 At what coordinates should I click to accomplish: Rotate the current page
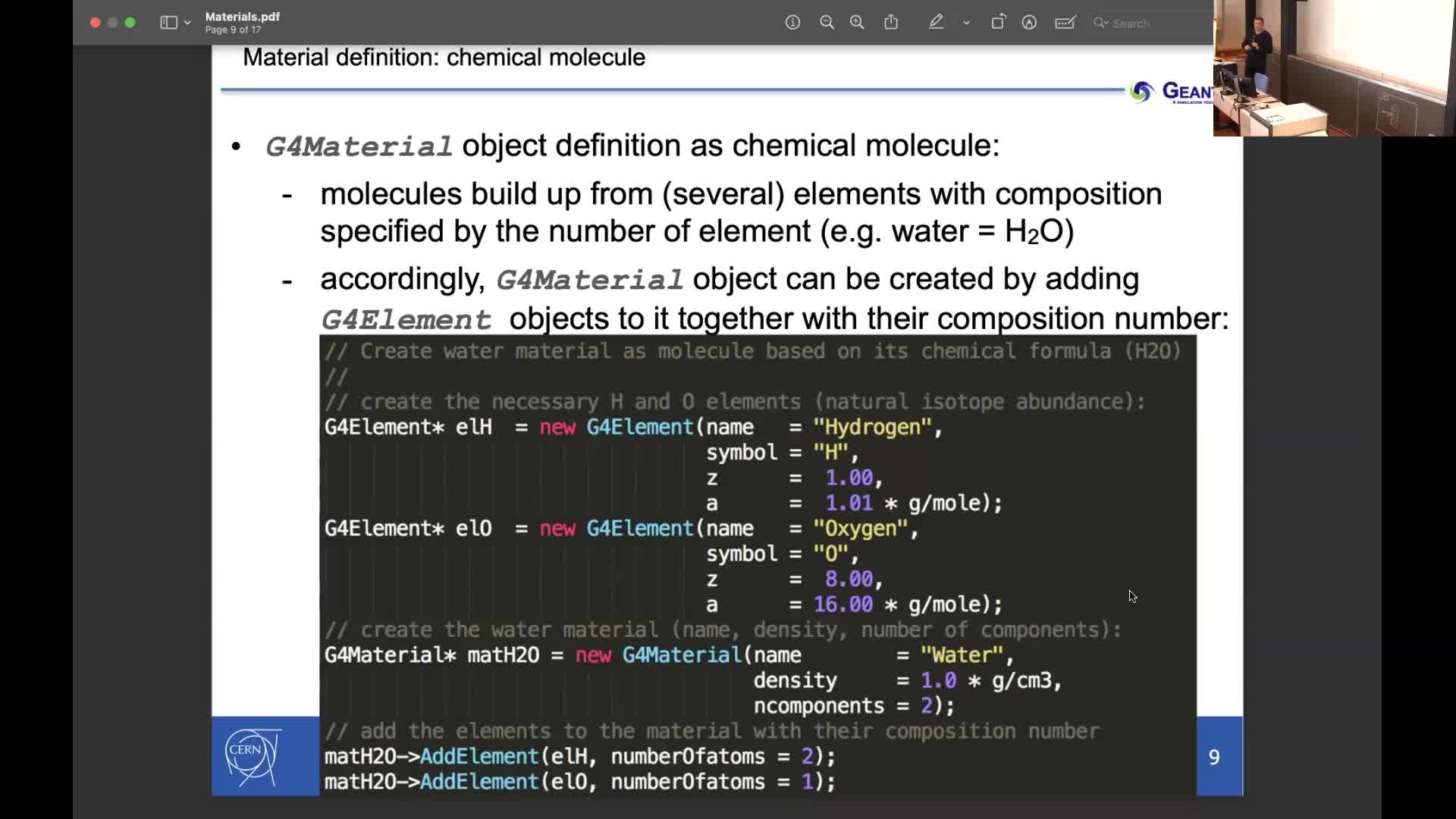point(998,23)
